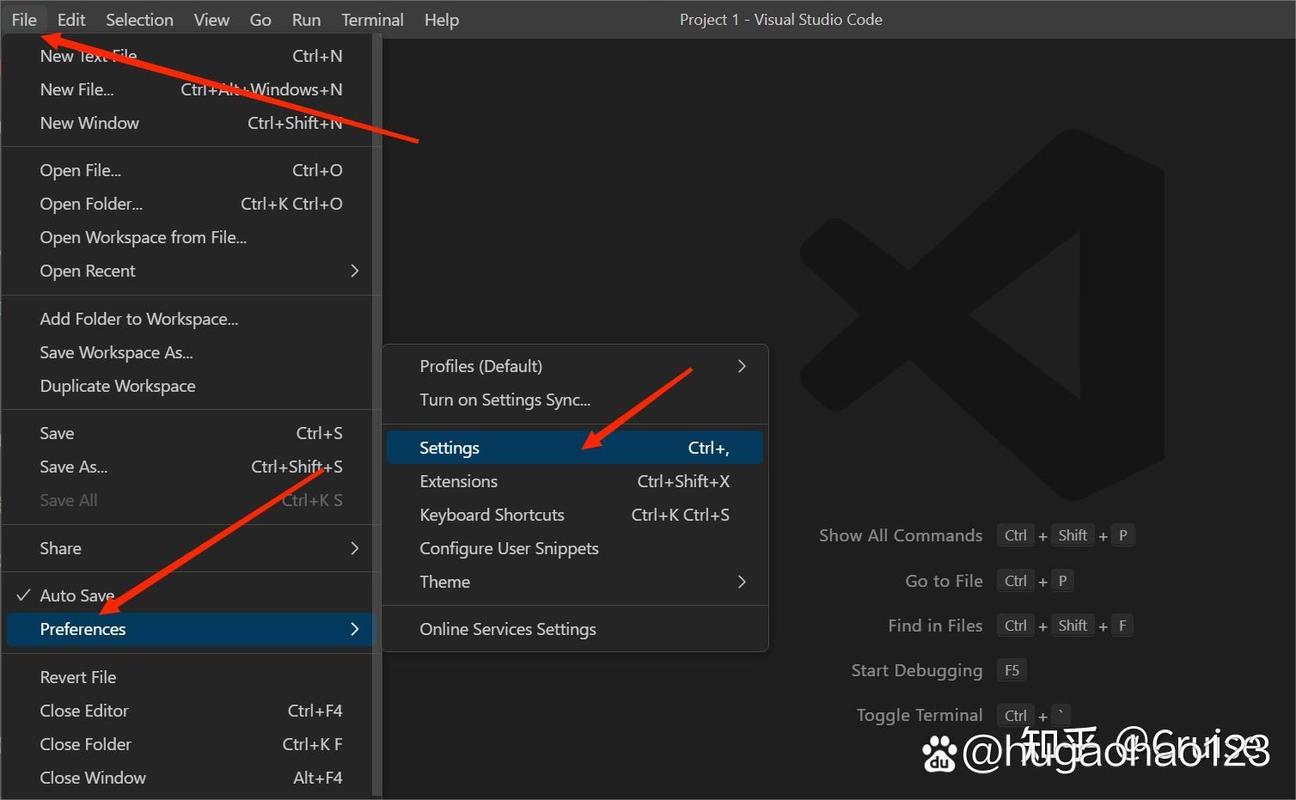Click "Online Services Settings"
The width and height of the screenshot is (1296, 800).
[x=508, y=629]
